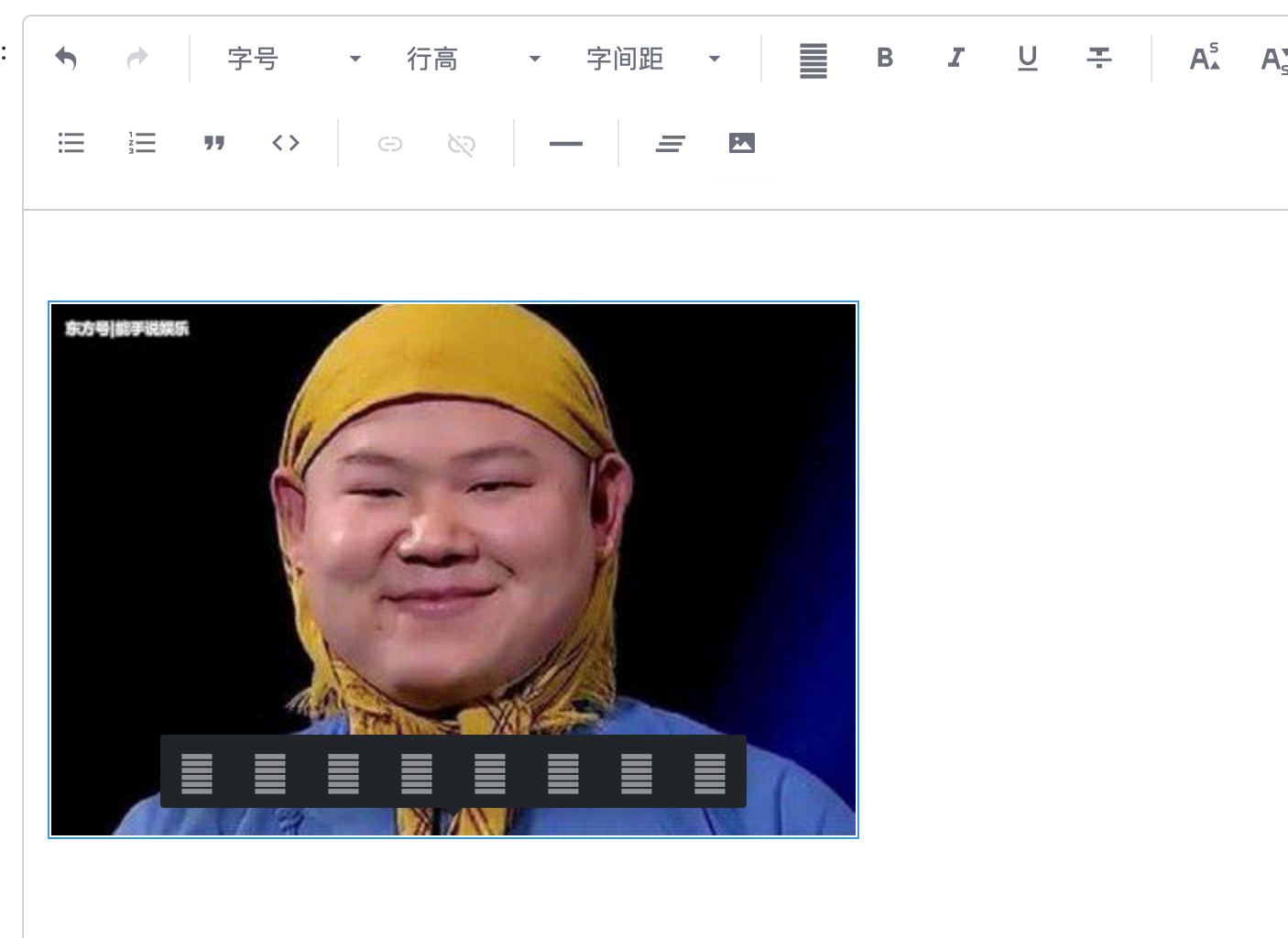Toggle bold formatting
The height and width of the screenshot is (938, 1288).
pyautogui.click(x=884, y=58)
